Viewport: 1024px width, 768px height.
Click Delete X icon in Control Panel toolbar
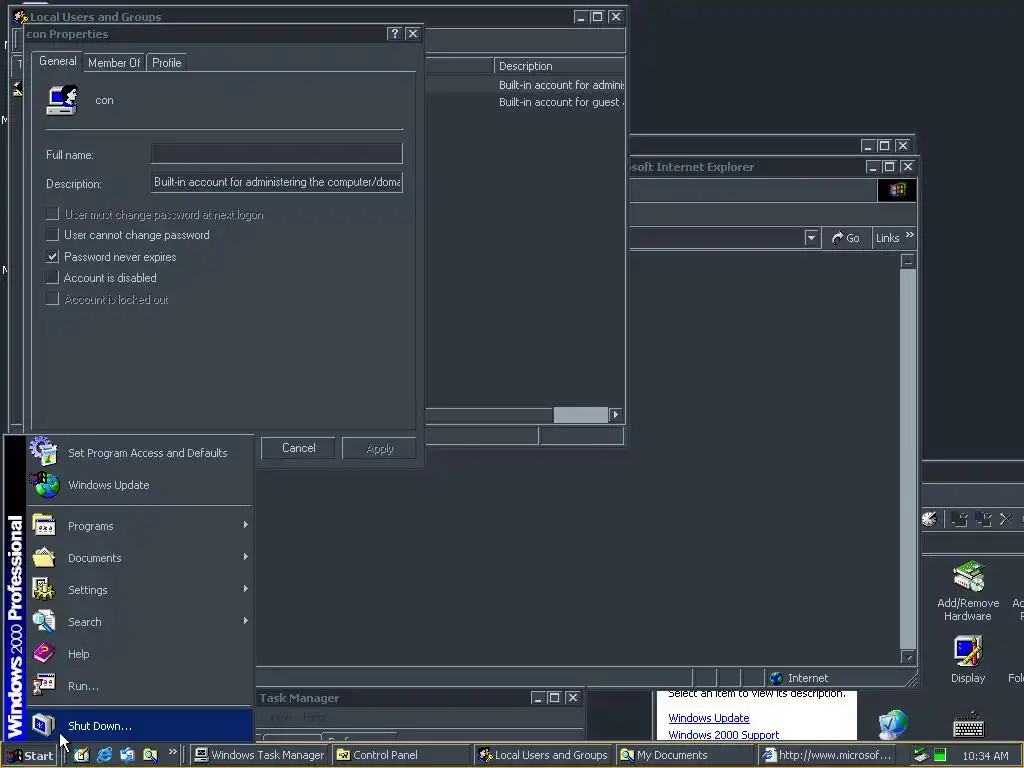coord(1006,519)
